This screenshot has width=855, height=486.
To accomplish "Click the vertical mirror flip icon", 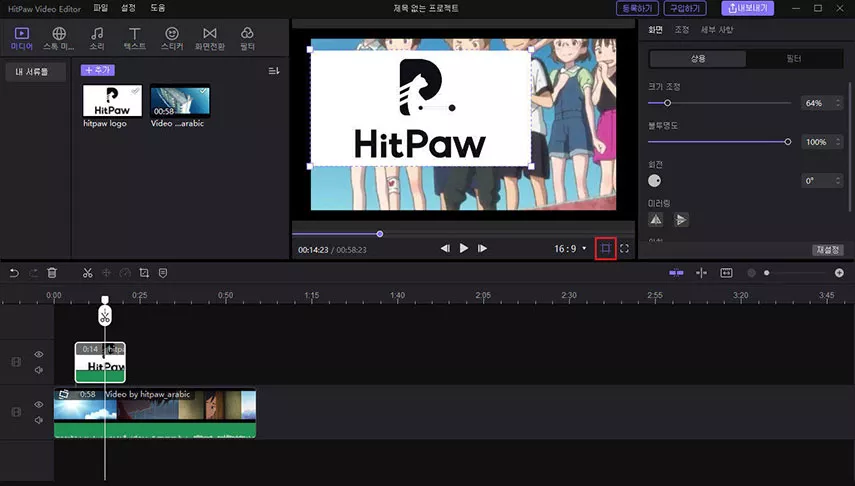I will (x=681, y=220).
